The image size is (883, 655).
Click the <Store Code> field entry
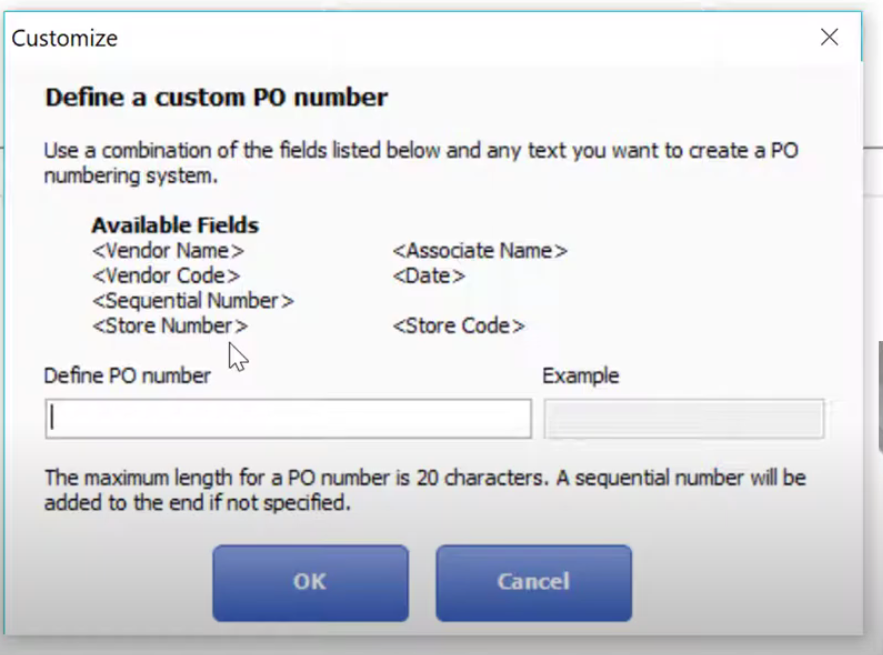tap(458, 326)
